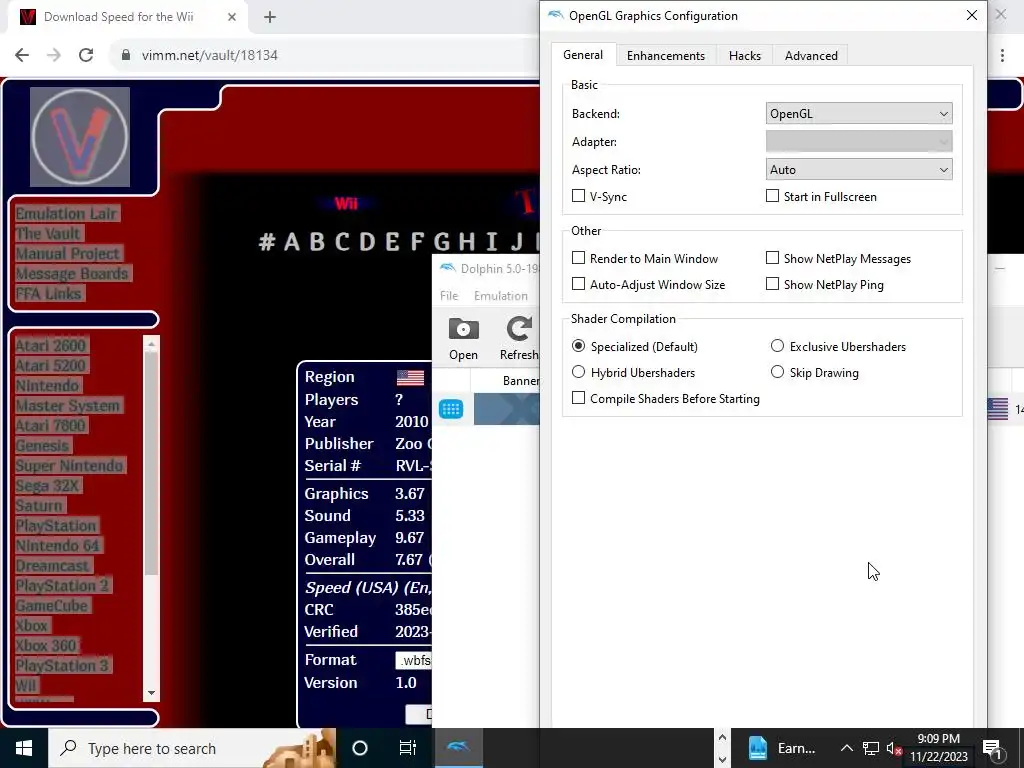The width and height of the screenshot is (1024, 768).
Task: Enable V-Sync checkbox
Action: tap(578, 196)
